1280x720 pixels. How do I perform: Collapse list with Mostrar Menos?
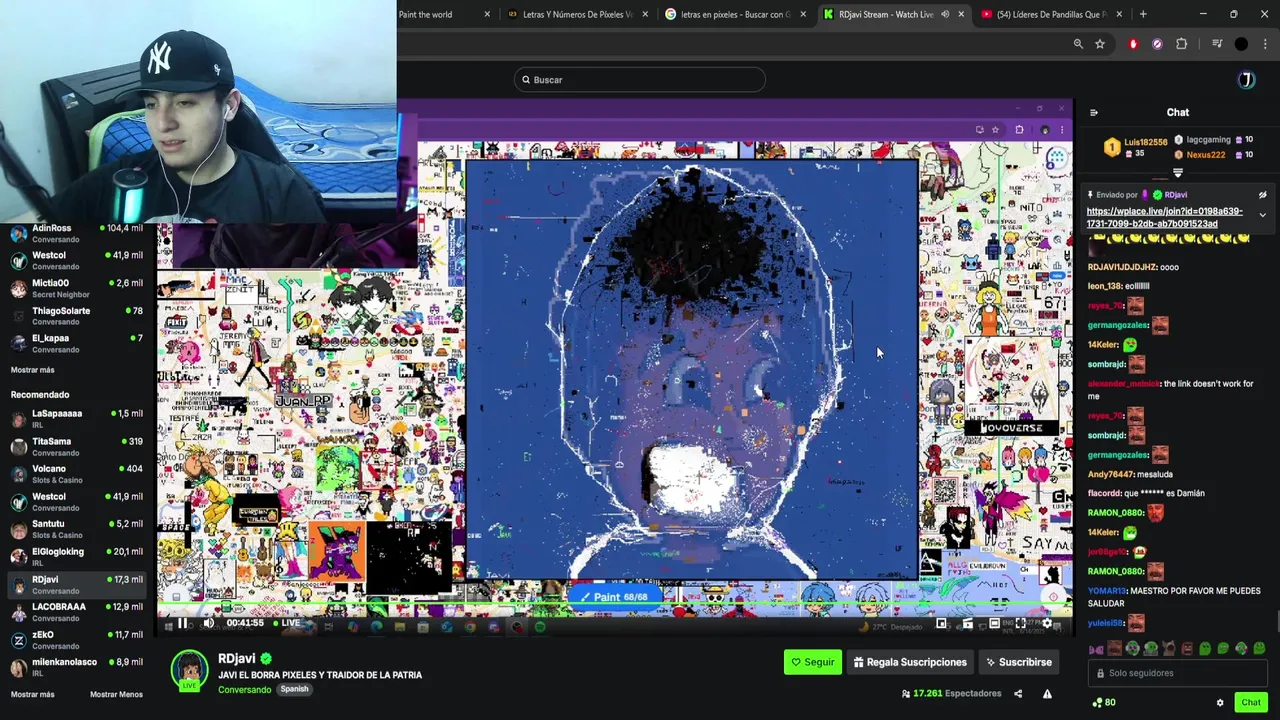point(116,694)
